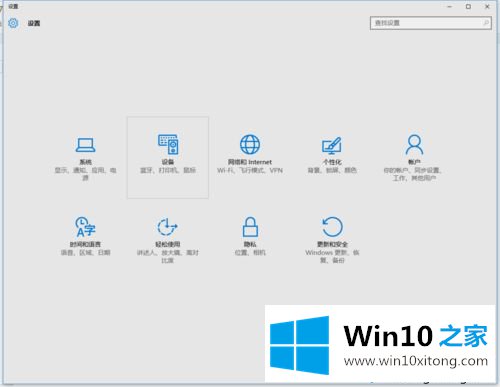
Task: Click the "Wi-Fi, 飞行模式, VPN" description
Action: [250, 170]
